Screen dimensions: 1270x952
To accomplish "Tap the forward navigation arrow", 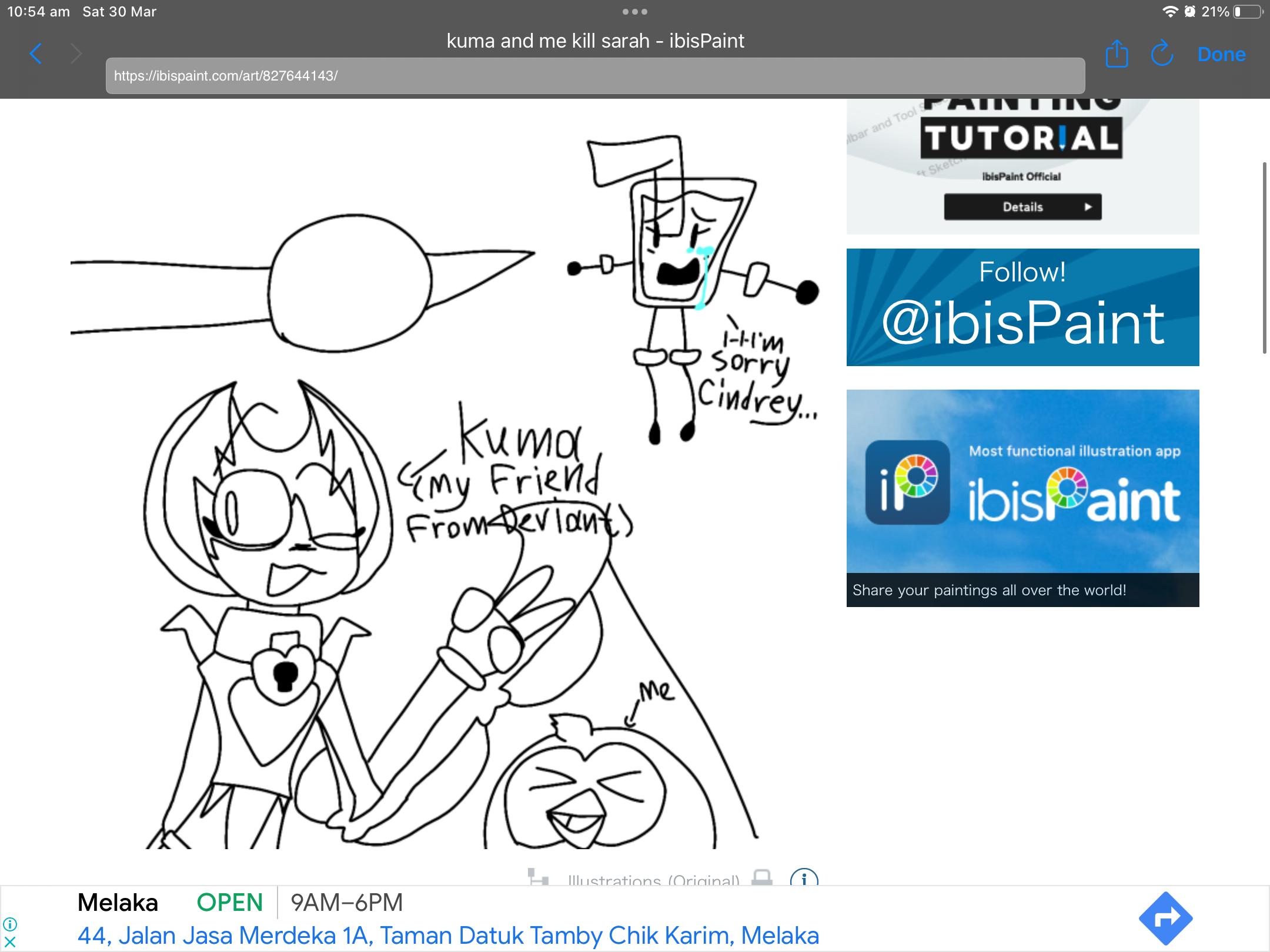I will tap(76, 54).
